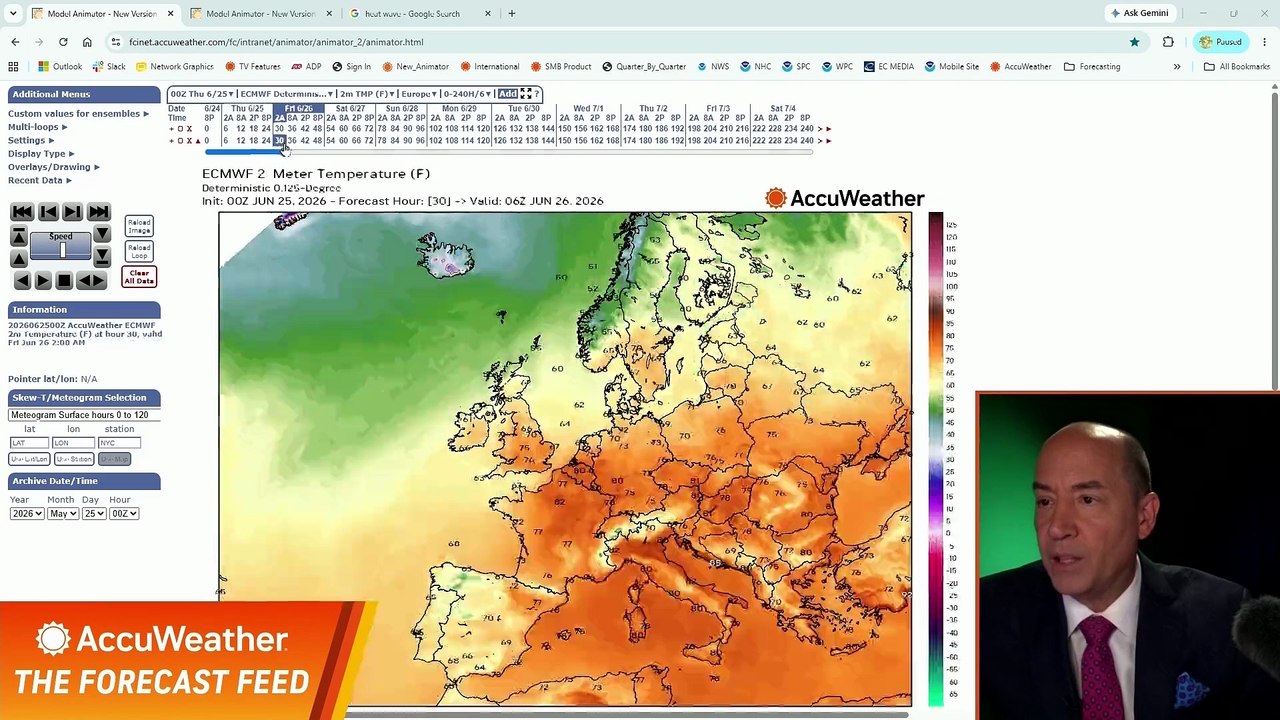Open the NHC bookmark
1280x720 pixels.
pyautogui.click(x=755, y=66)
